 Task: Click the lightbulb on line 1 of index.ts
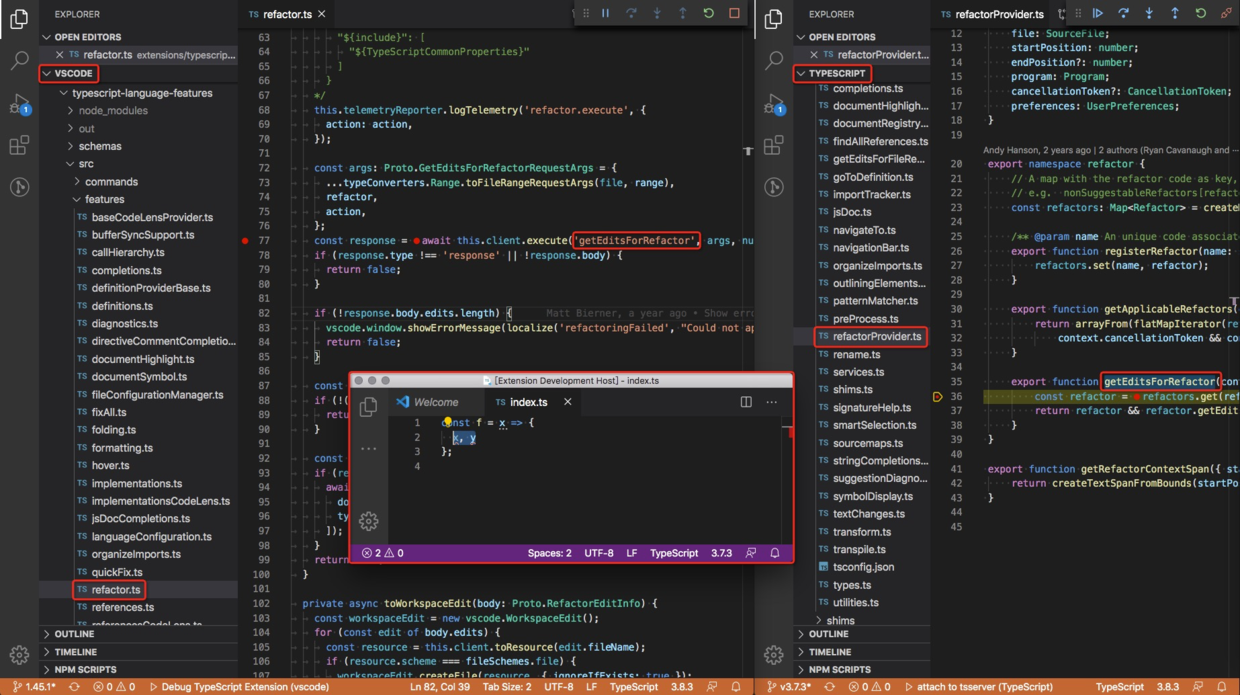coord(447,422)
